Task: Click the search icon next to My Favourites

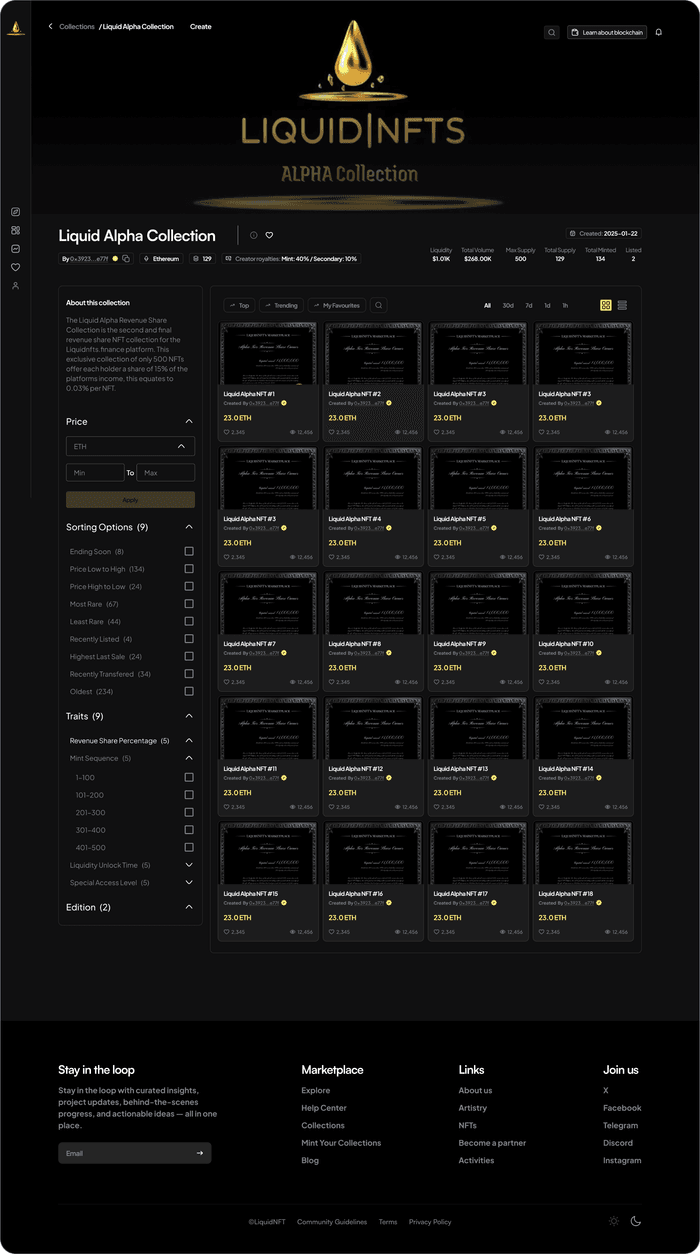Action: (379, 305)
